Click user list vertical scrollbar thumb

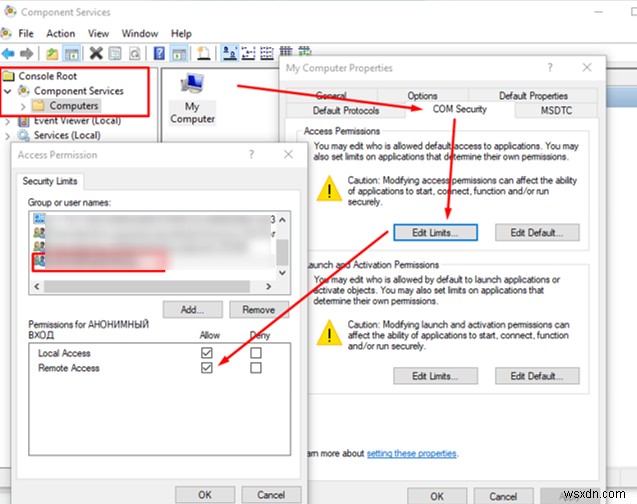282,253
